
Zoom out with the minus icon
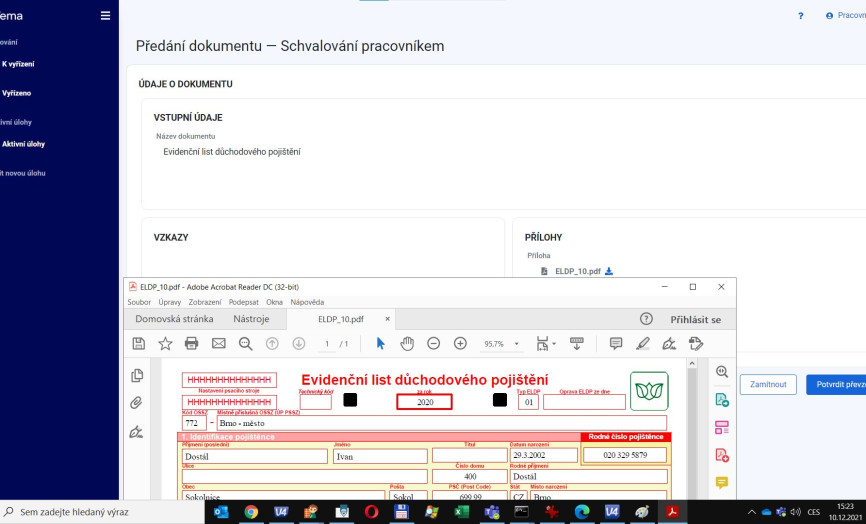(x=434, y=343)
